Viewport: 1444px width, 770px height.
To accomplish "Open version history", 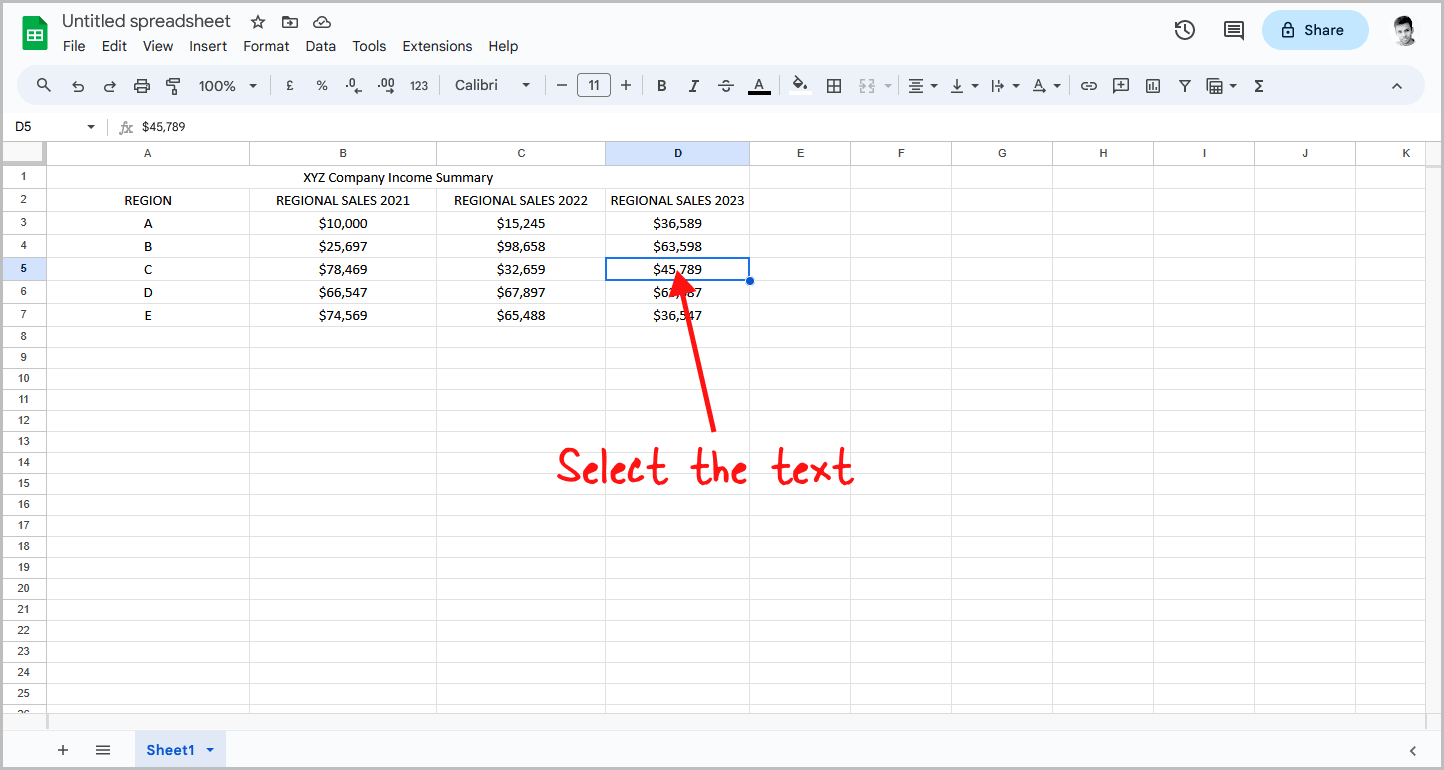I will pyautogui.click(x=1184, y=30).
